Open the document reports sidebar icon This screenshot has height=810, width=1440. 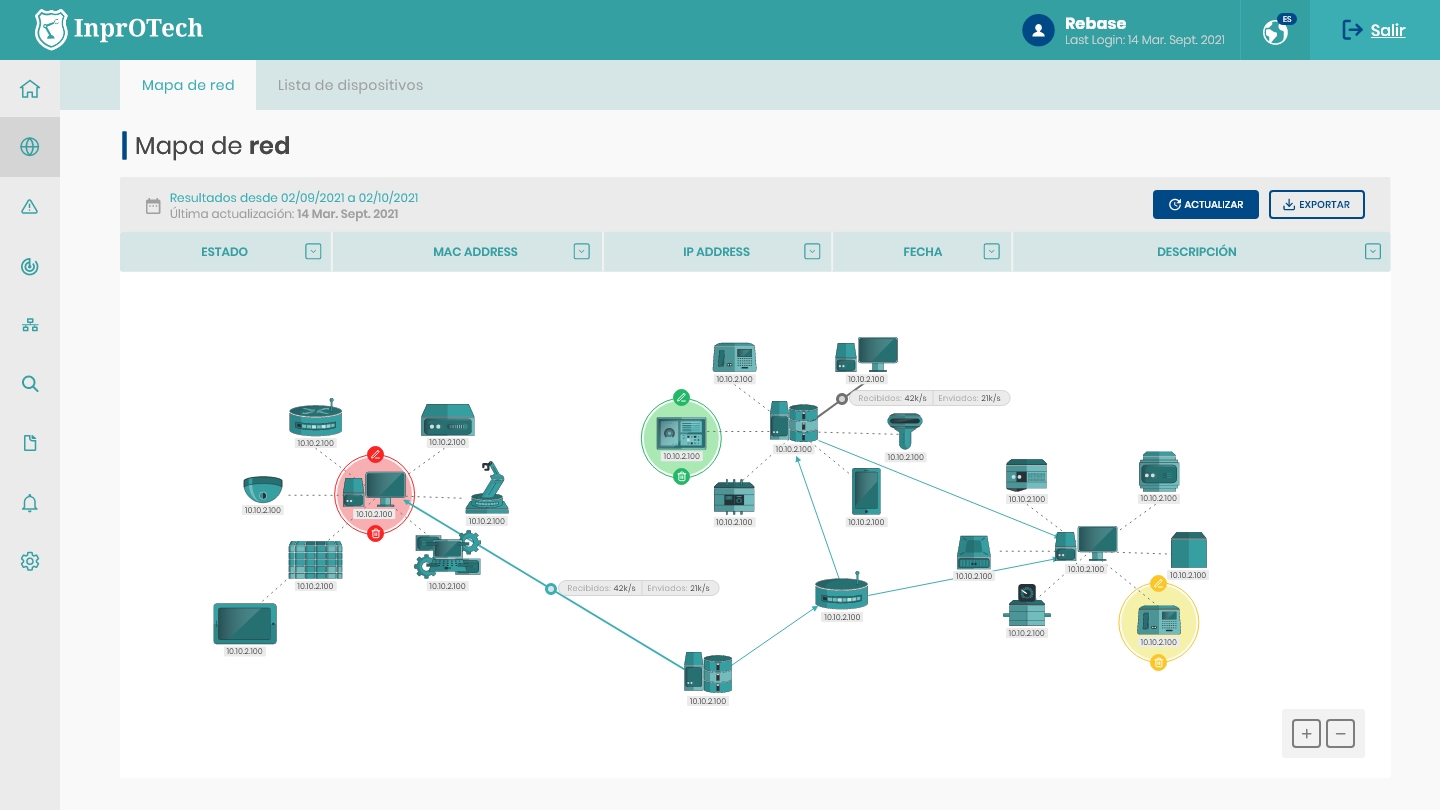[x=30, y=443]
